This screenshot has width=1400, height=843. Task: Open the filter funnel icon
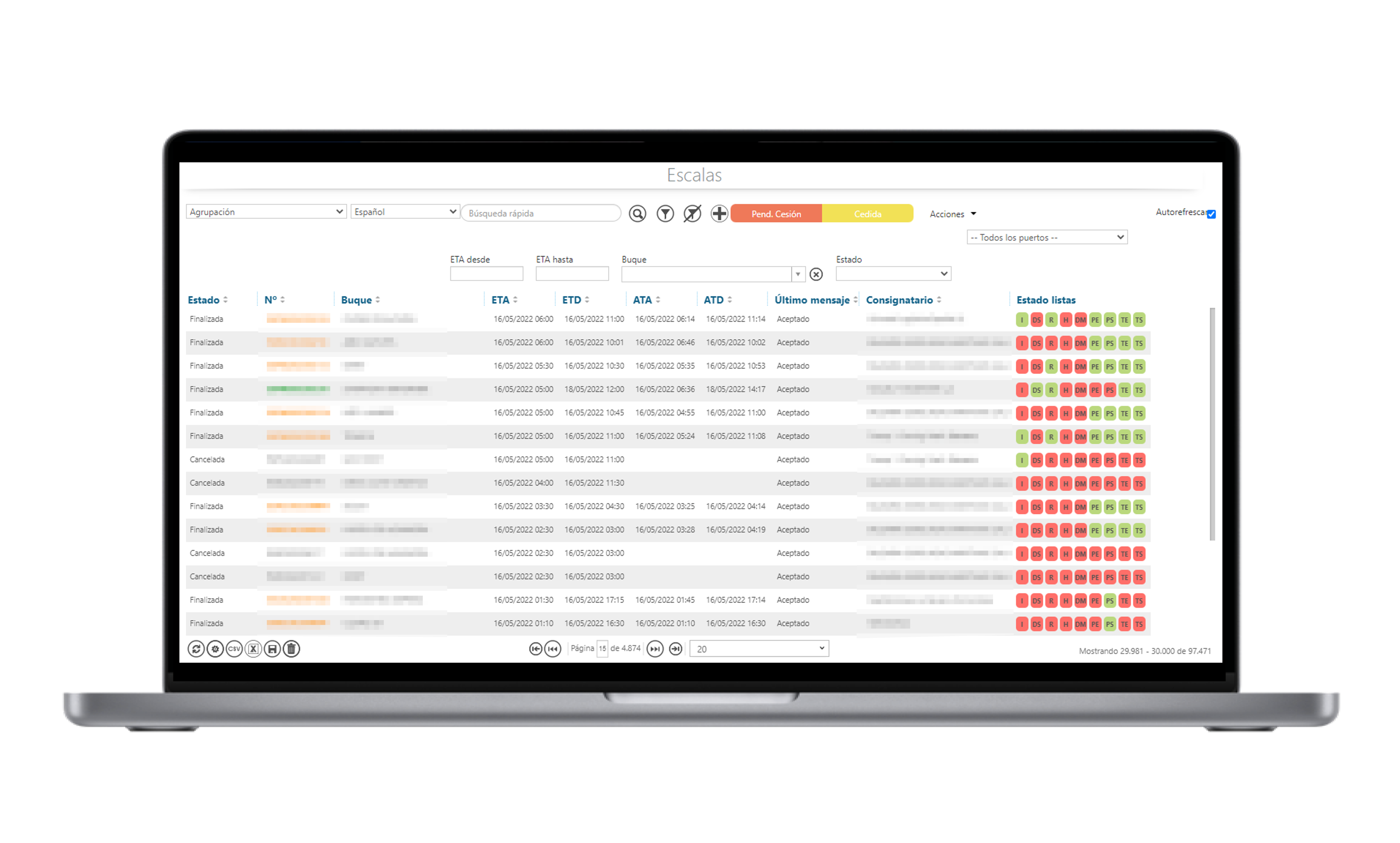(x=665, y=213)
